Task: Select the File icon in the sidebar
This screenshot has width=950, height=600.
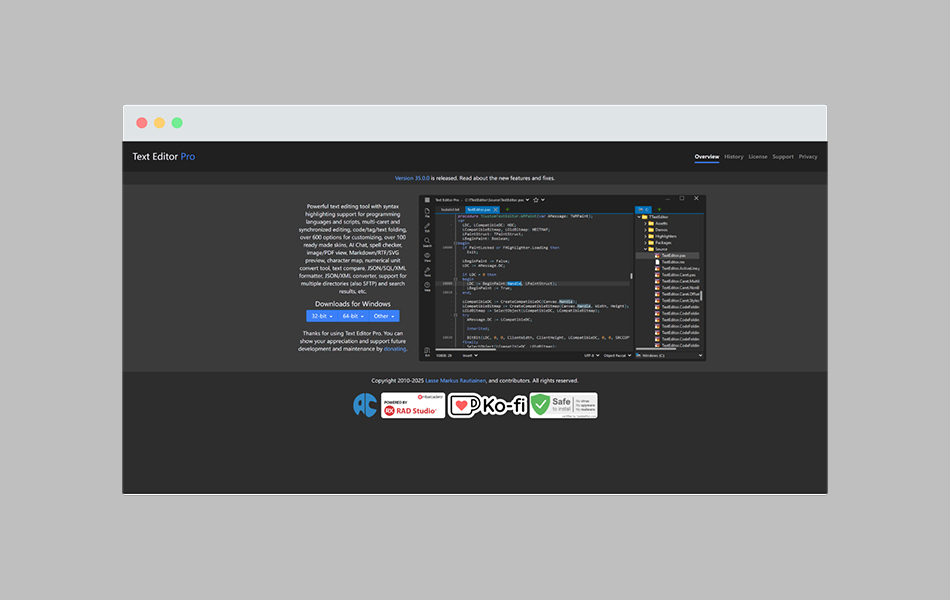Action: coord(428,211)
